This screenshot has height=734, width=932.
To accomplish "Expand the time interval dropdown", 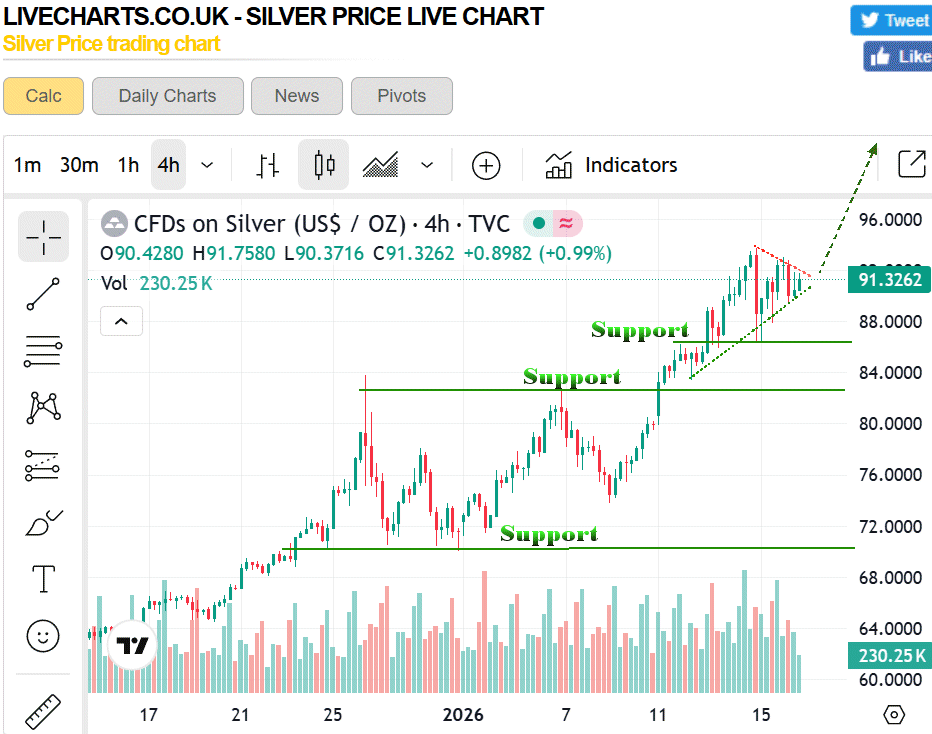I will [x=207, y=165].
